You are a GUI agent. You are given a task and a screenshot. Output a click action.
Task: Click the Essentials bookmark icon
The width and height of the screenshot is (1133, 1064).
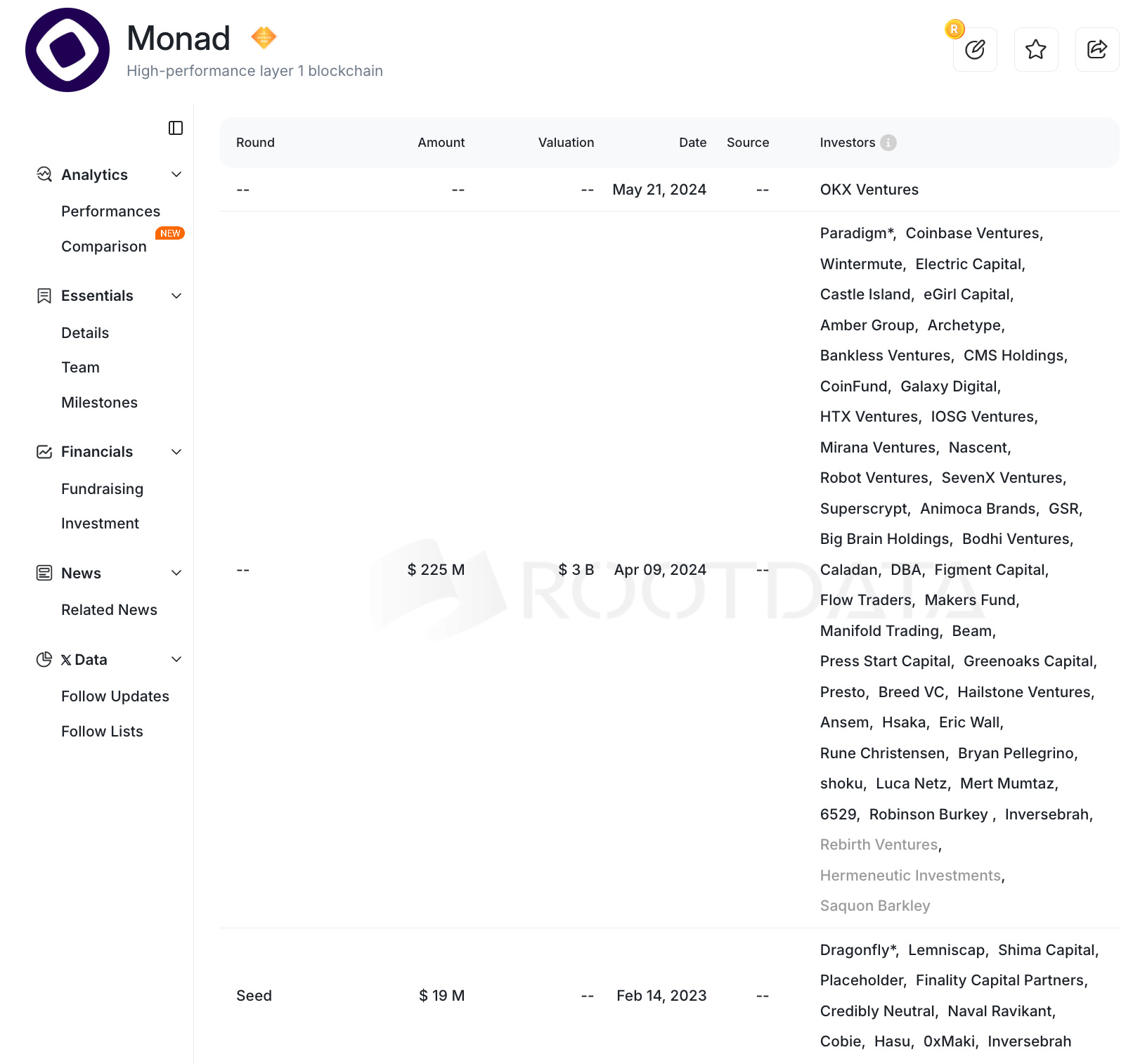(x=44, y=296)
